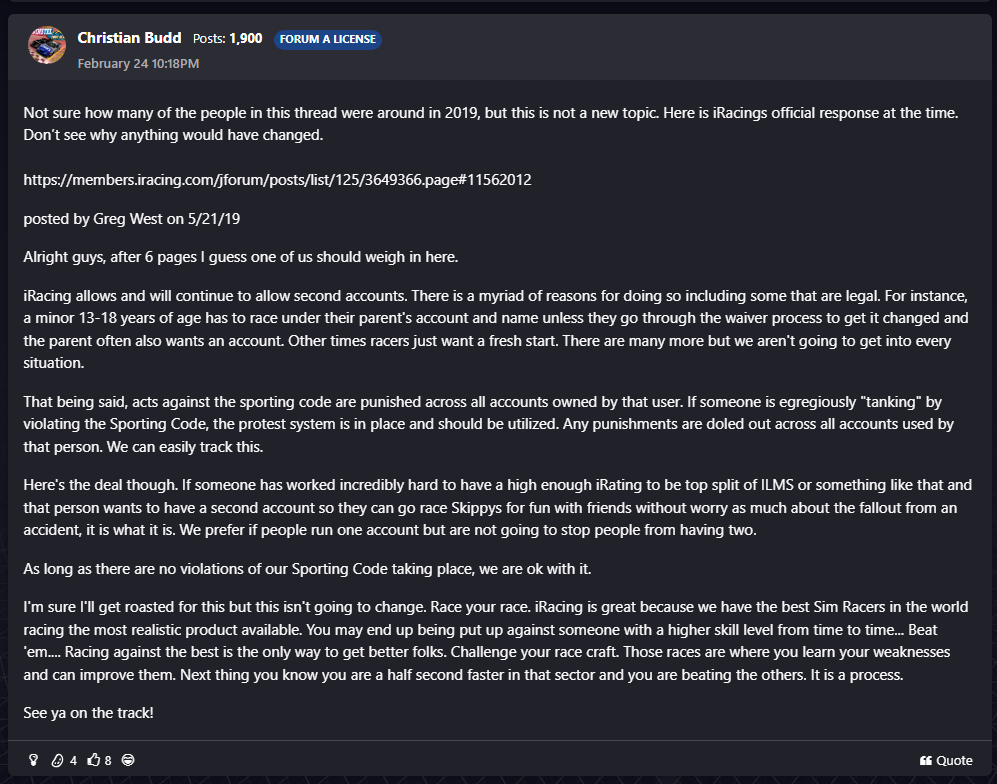The image size is (997, 784).
Task: Click the members.iracing.com jforum URL
Action: coord(277,180)
